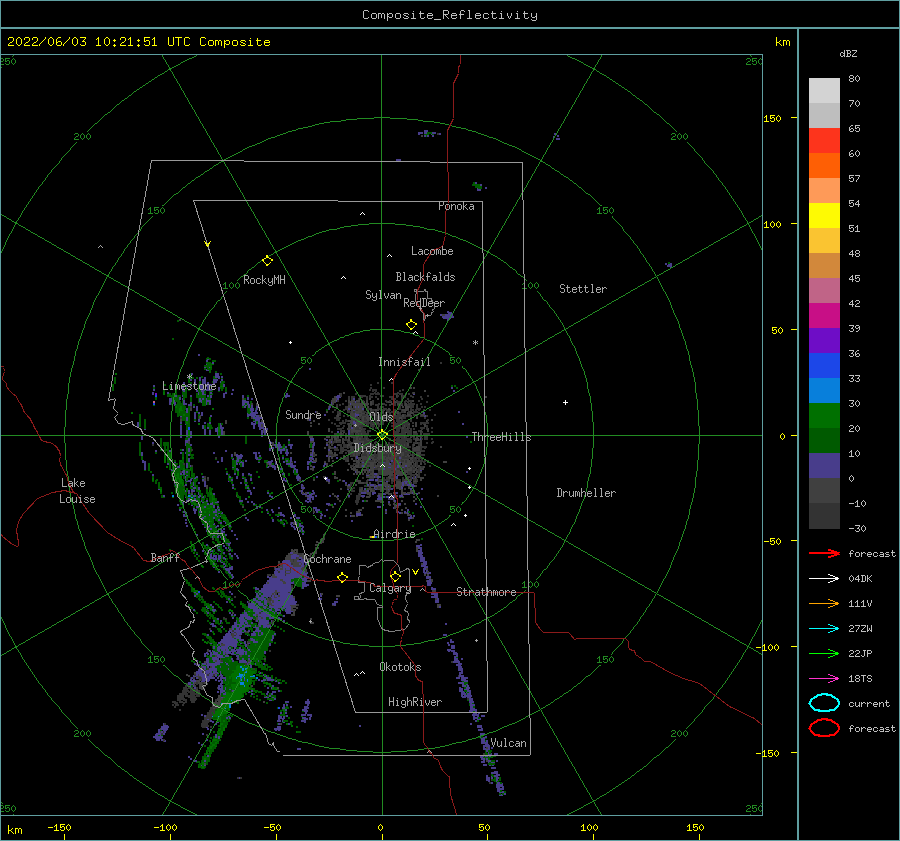Click the HighRiver city label
Image resolution: width=900 pixels, height=841 pixels.
tap(415, 702)
